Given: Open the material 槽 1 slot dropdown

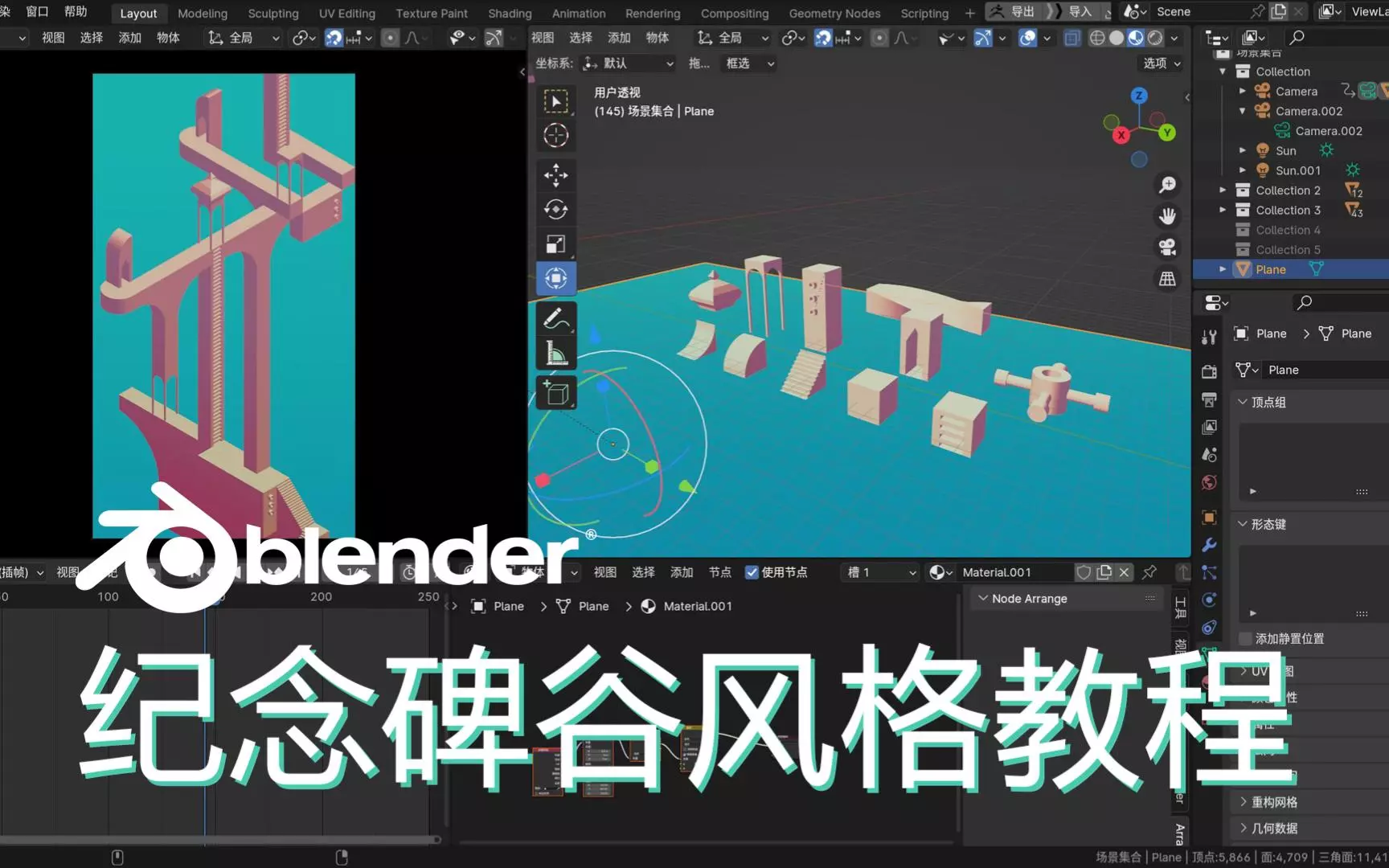Looking at the screenshot, I should pyautogui.click(x=880, y=572).
